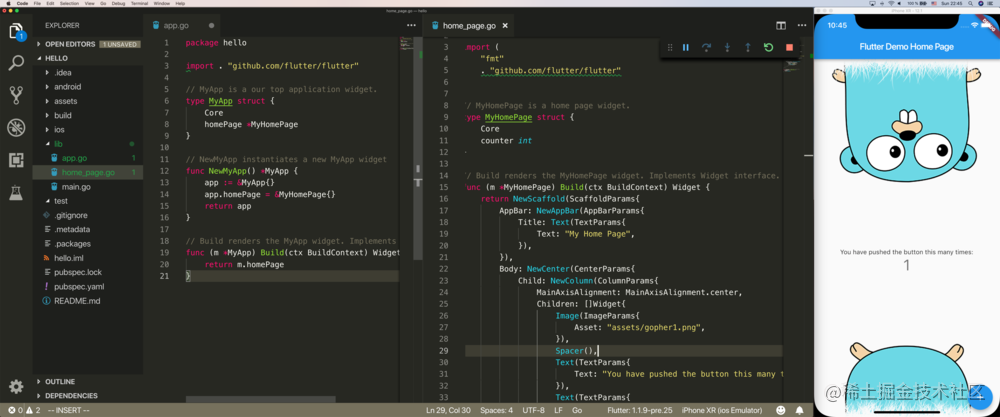Click the Step Into debug button

[x=727, y=47]
